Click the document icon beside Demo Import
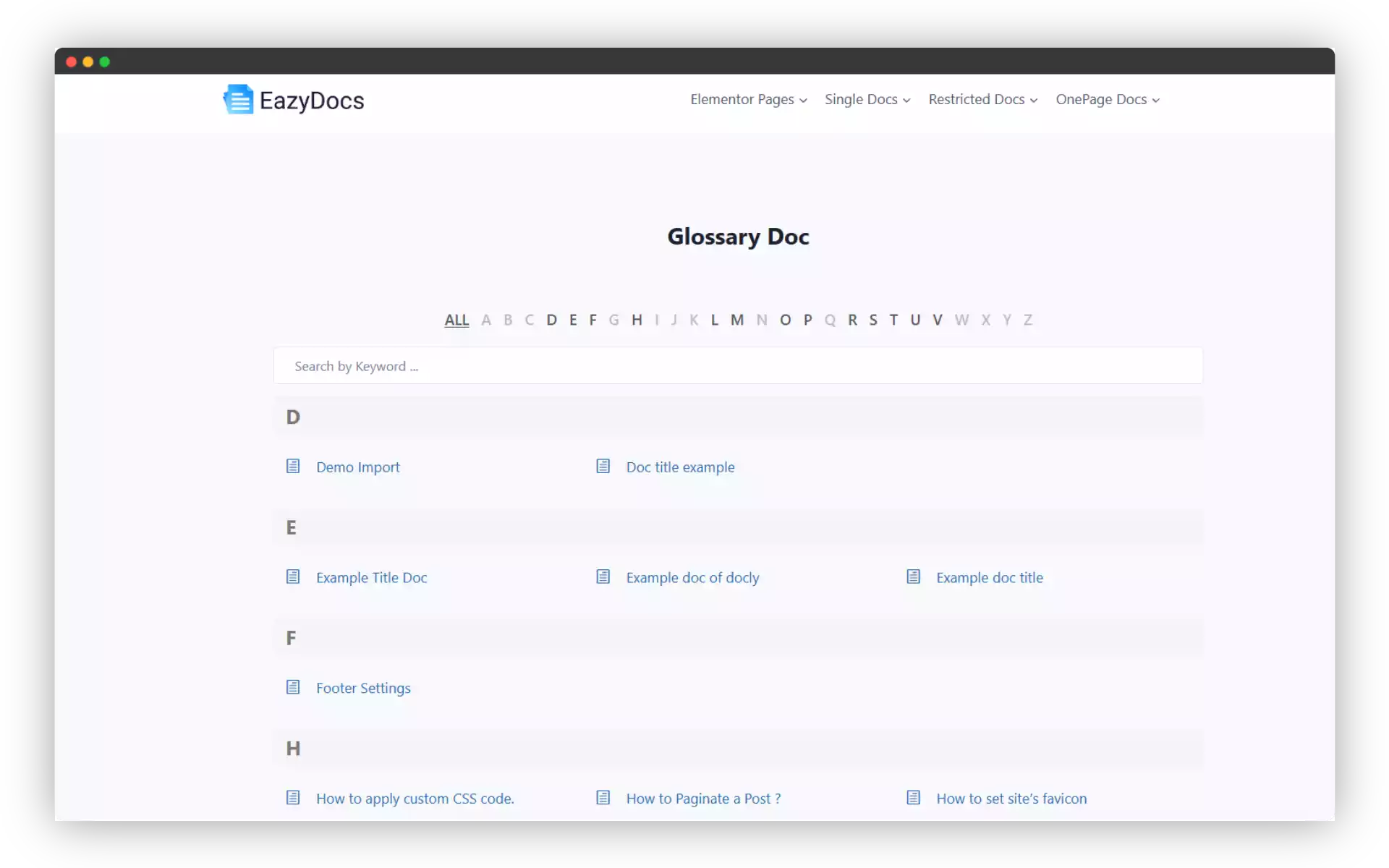 (294, 467)
